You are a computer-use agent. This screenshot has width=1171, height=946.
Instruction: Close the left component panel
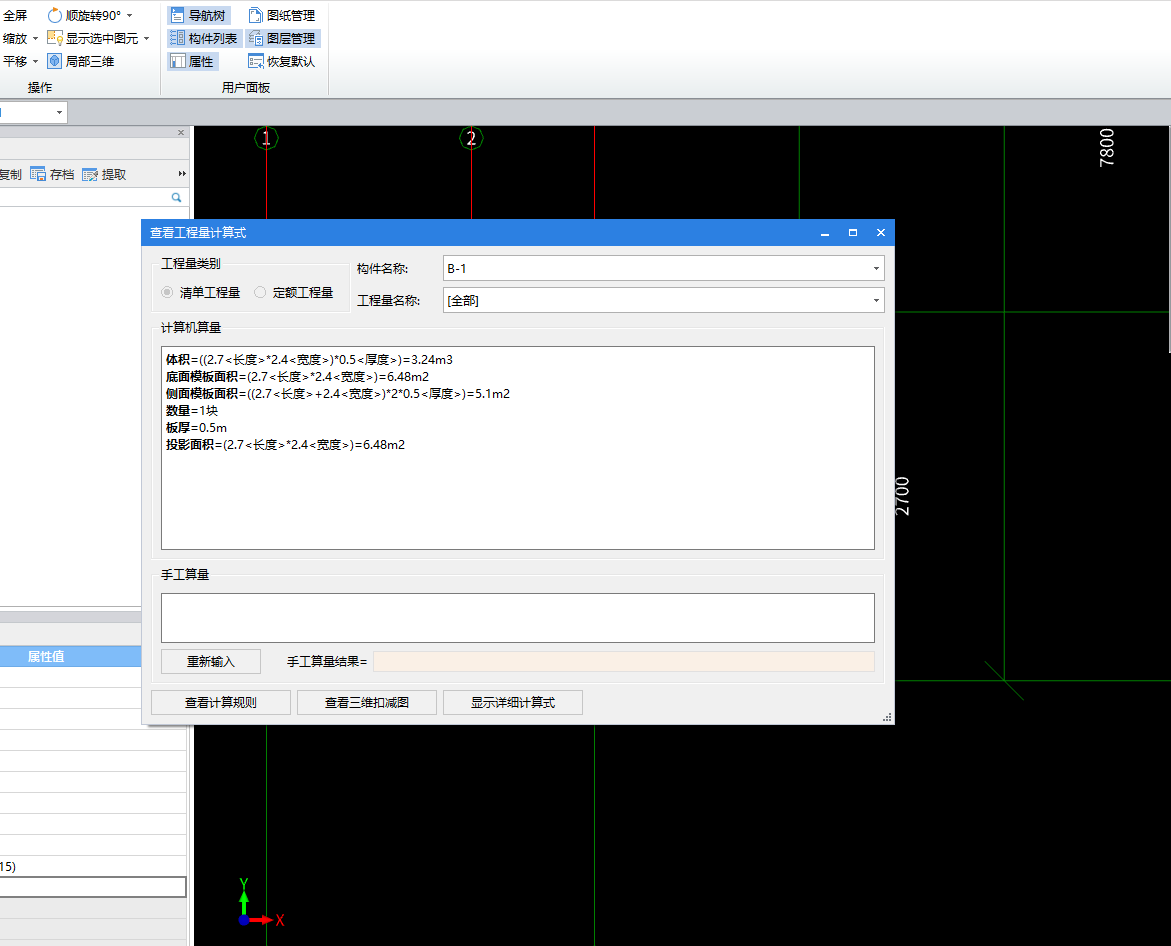[181, 132]
